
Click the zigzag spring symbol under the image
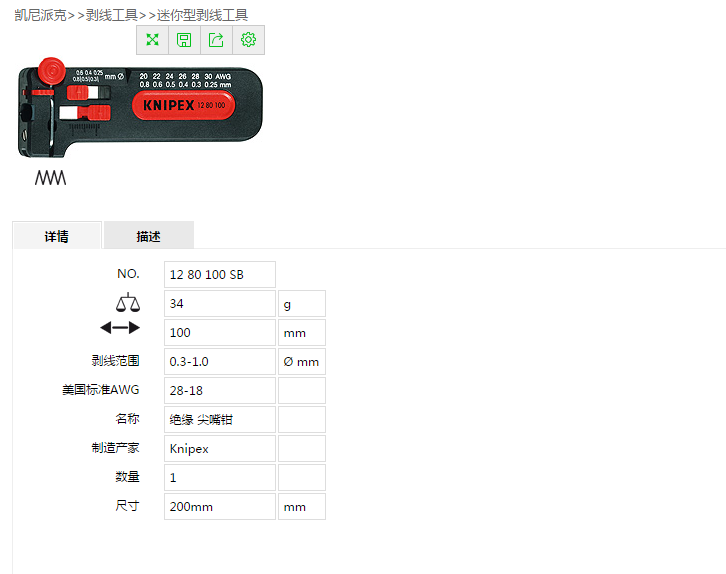(x=50, y=178)
